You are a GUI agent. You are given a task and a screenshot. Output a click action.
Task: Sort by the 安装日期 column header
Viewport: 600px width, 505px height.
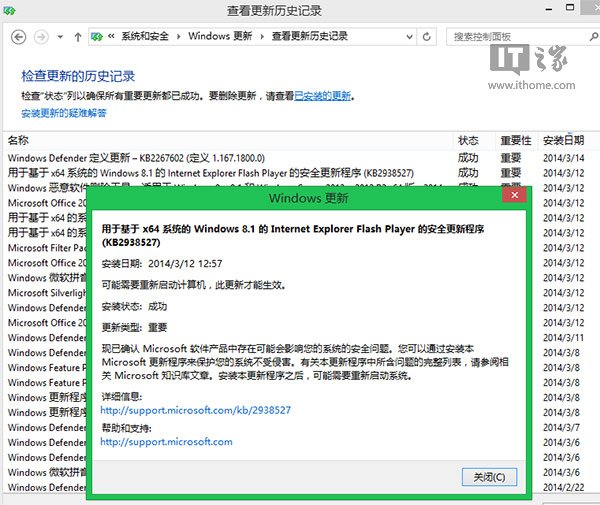tap(567, 141)
